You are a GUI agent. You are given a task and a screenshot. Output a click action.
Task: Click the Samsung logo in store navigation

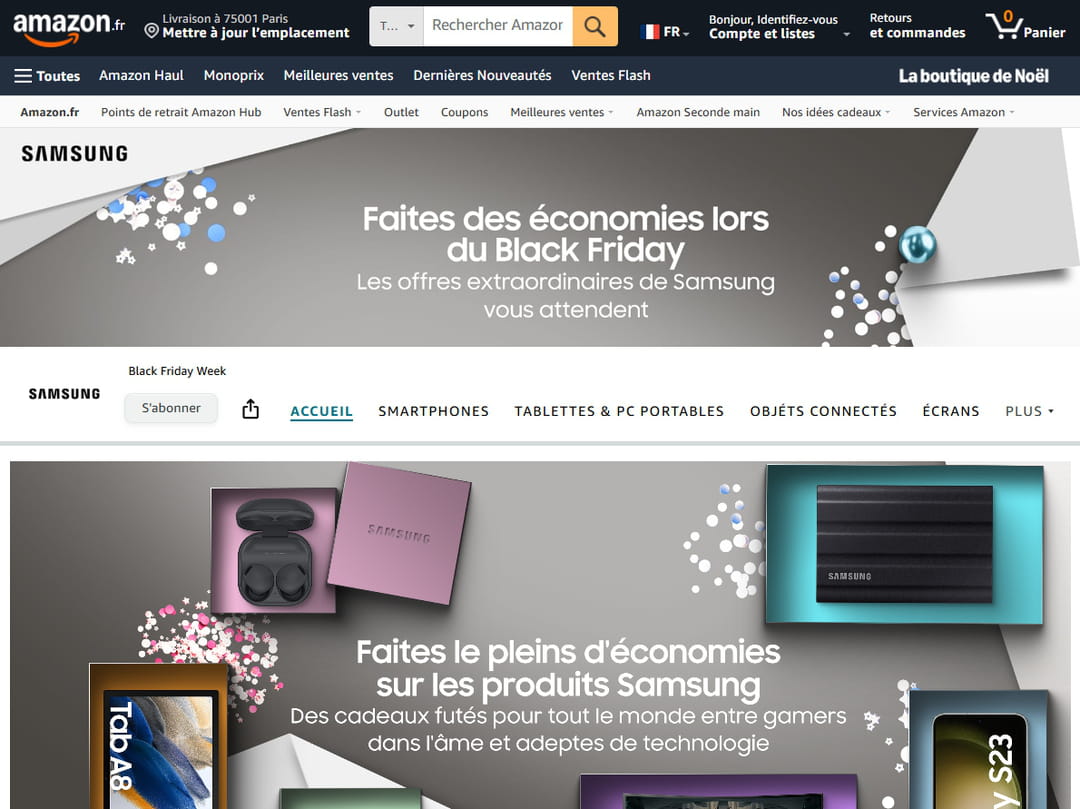(x=64, y=394)
